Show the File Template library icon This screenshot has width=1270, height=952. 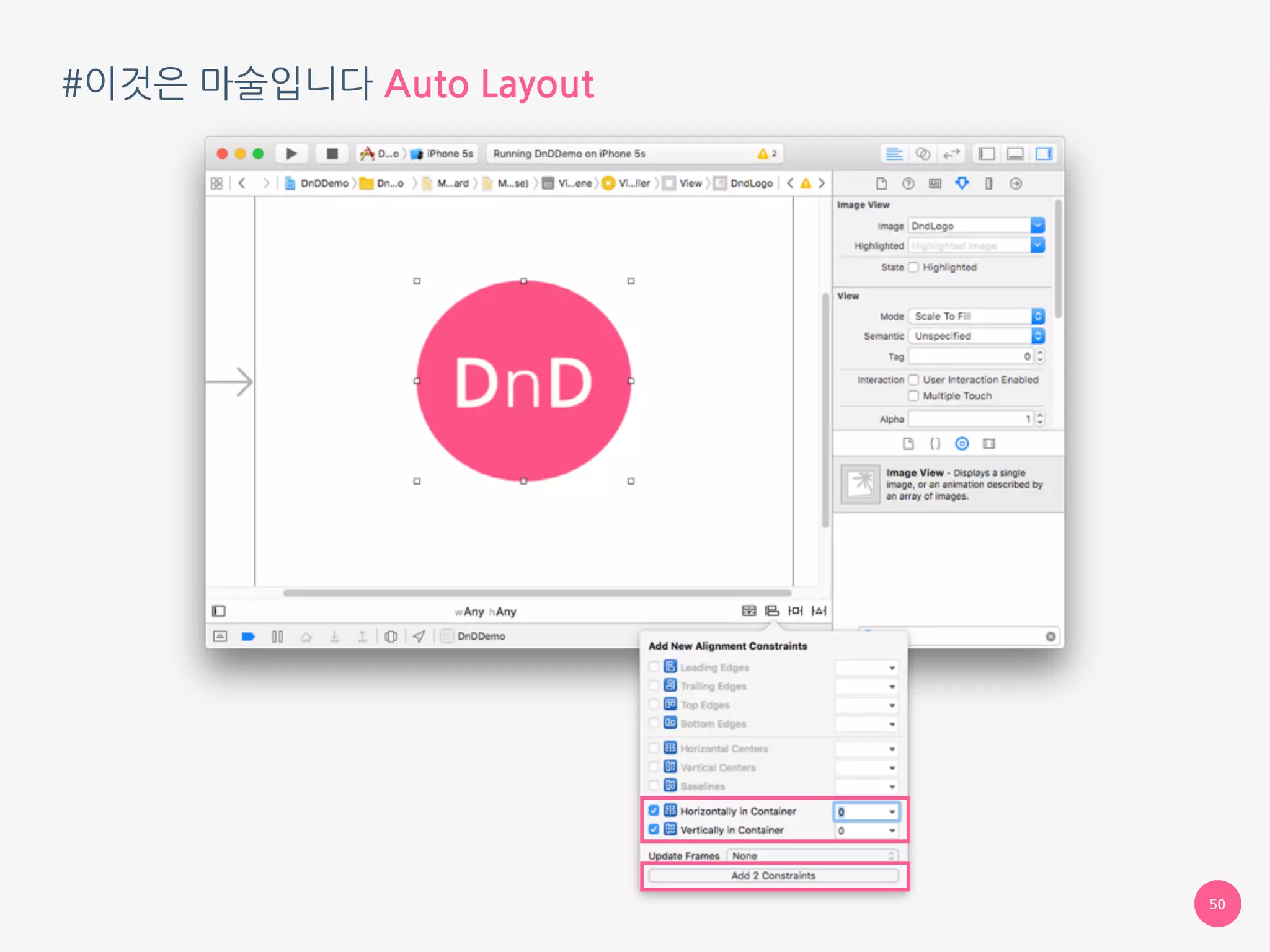click(x=908, y=444)
